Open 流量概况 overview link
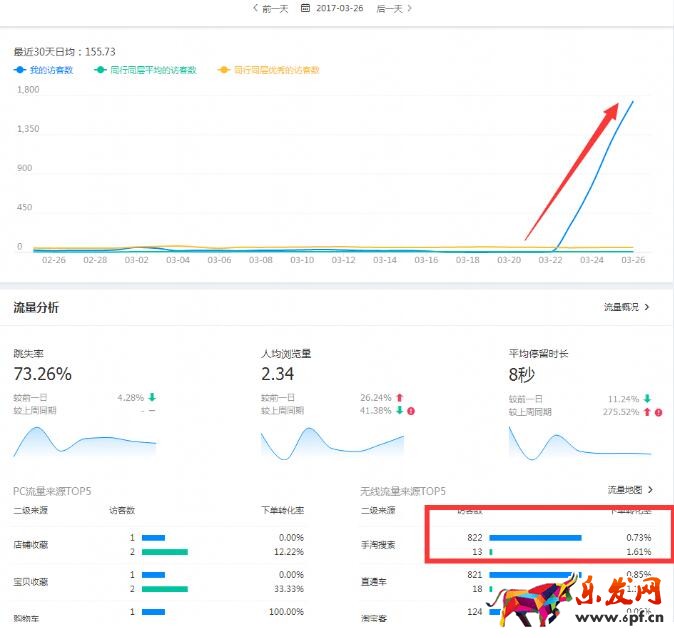 (x=626, y=307)
